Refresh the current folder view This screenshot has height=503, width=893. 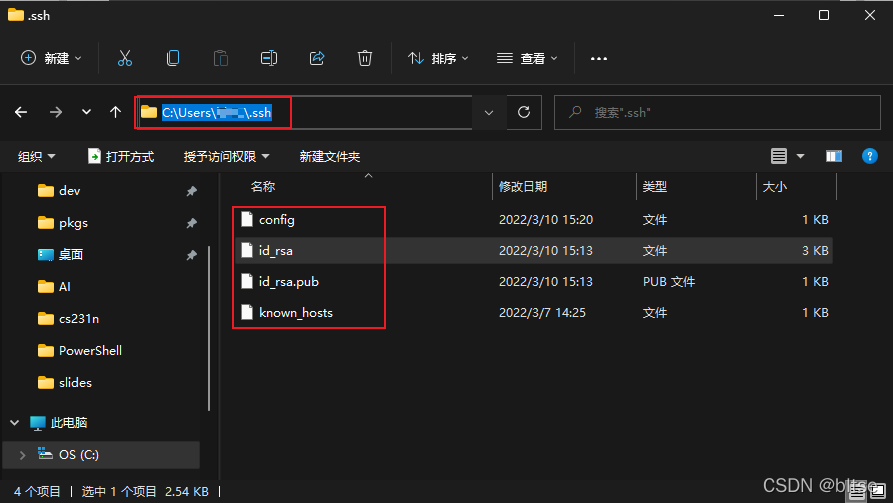tap(524, 112)
